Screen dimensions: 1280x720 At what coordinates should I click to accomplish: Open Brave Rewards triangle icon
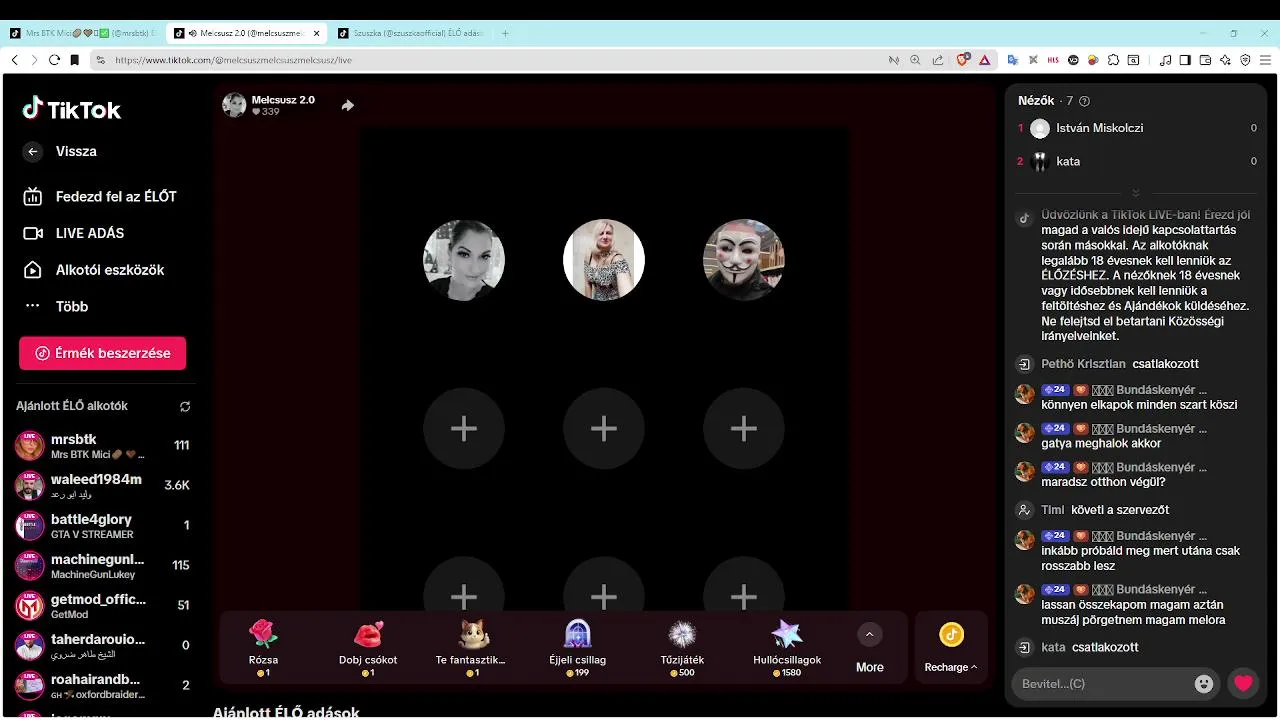click(x=984, y=60)
